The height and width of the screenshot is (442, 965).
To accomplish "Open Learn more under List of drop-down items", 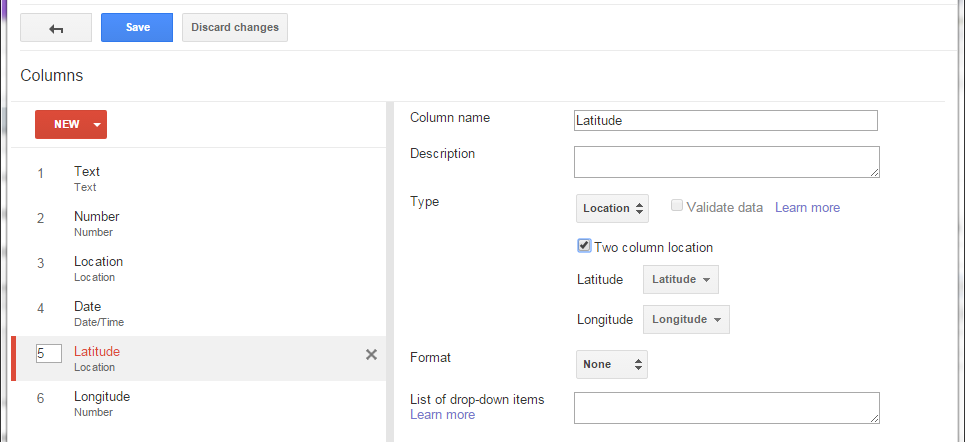I will (442, 415).
